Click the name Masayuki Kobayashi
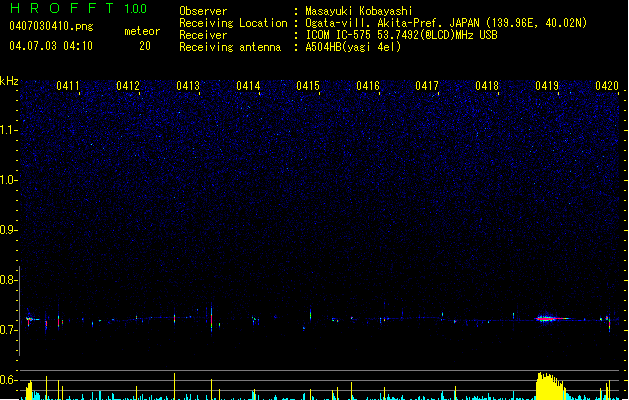Image resolution: width=629 pixels, height=400 pixels. 359,11
